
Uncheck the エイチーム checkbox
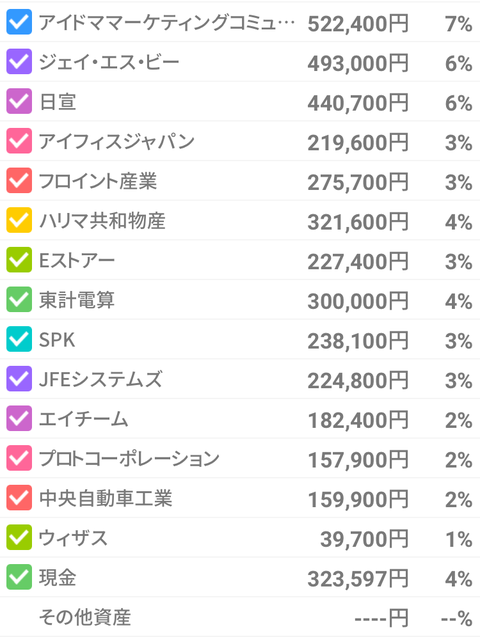(19, 418)
